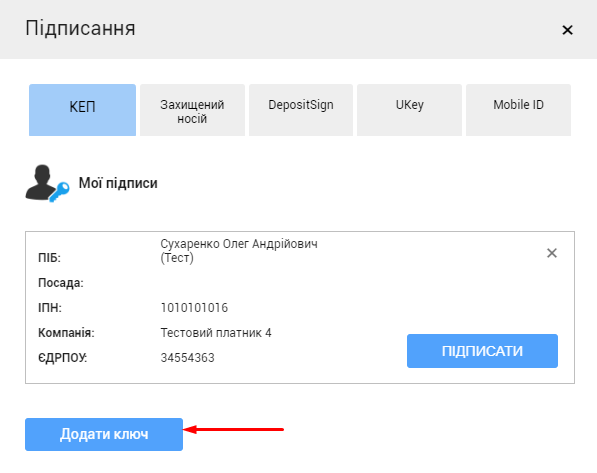Click the Підписання dialog title

click(x=80, y=29)
